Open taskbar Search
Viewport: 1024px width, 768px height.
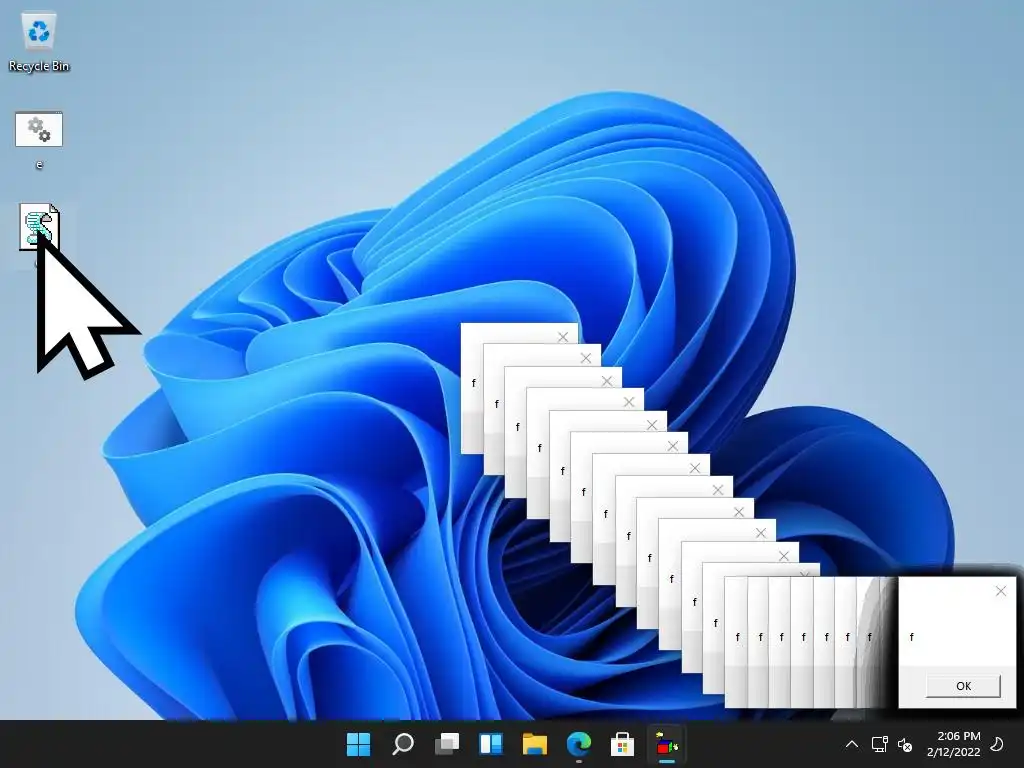(x=402, y=744)
